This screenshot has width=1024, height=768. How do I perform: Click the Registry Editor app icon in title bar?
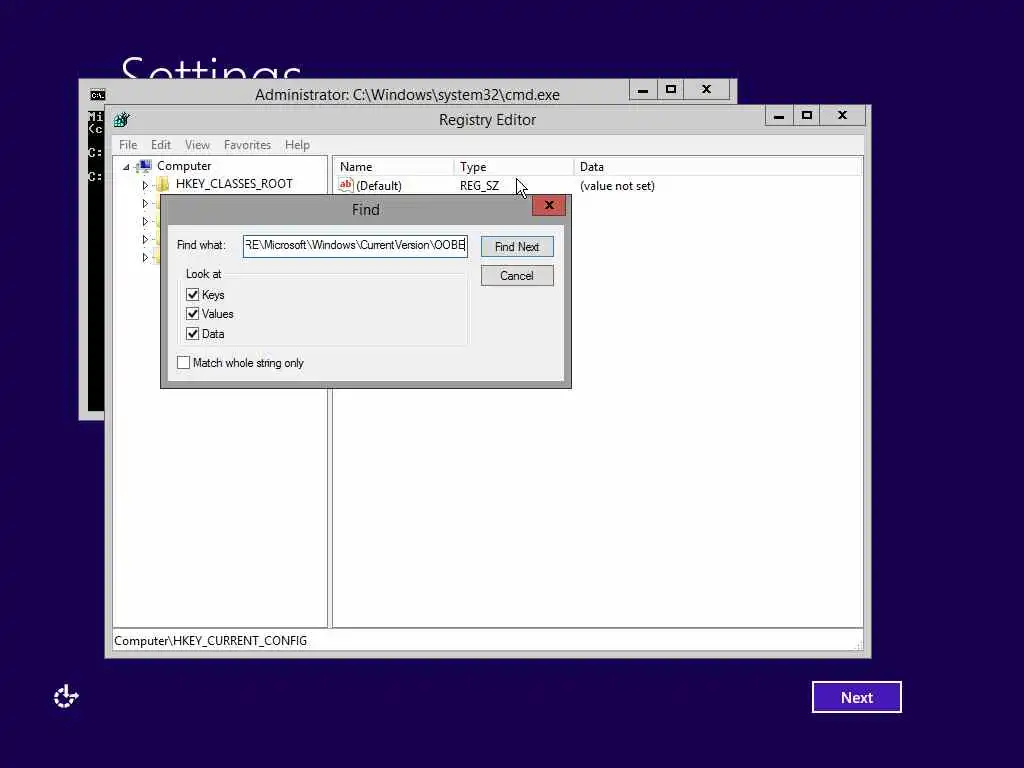[x=121, y=120]
